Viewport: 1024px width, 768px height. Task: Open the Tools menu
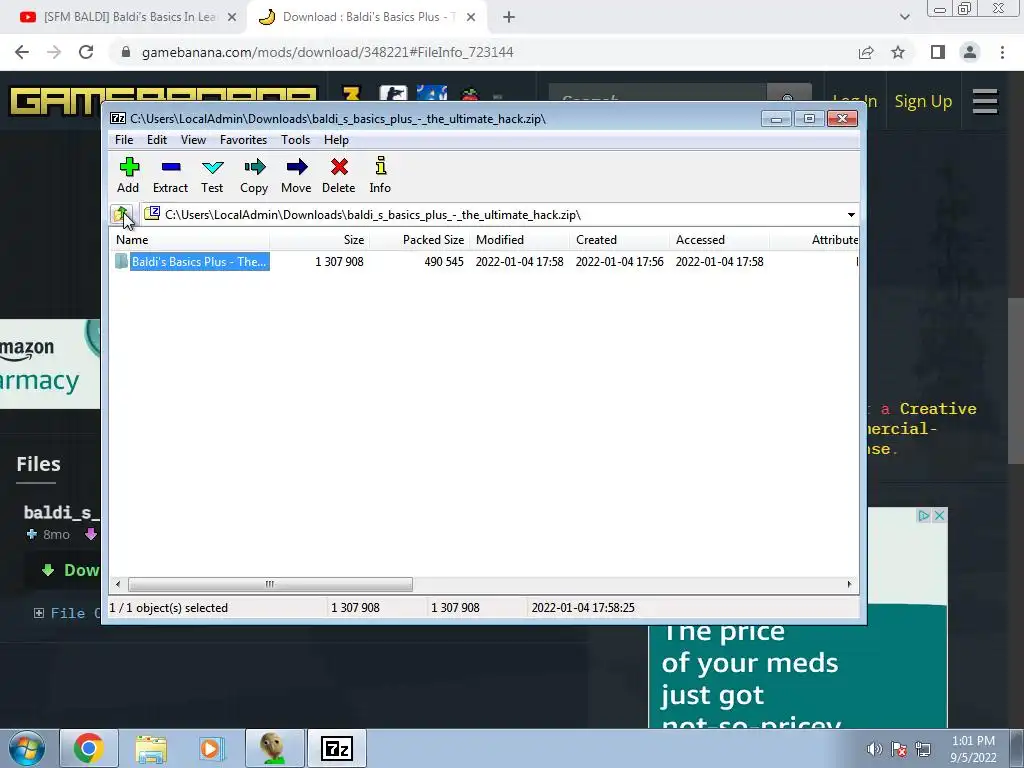(x=295, y=140)
